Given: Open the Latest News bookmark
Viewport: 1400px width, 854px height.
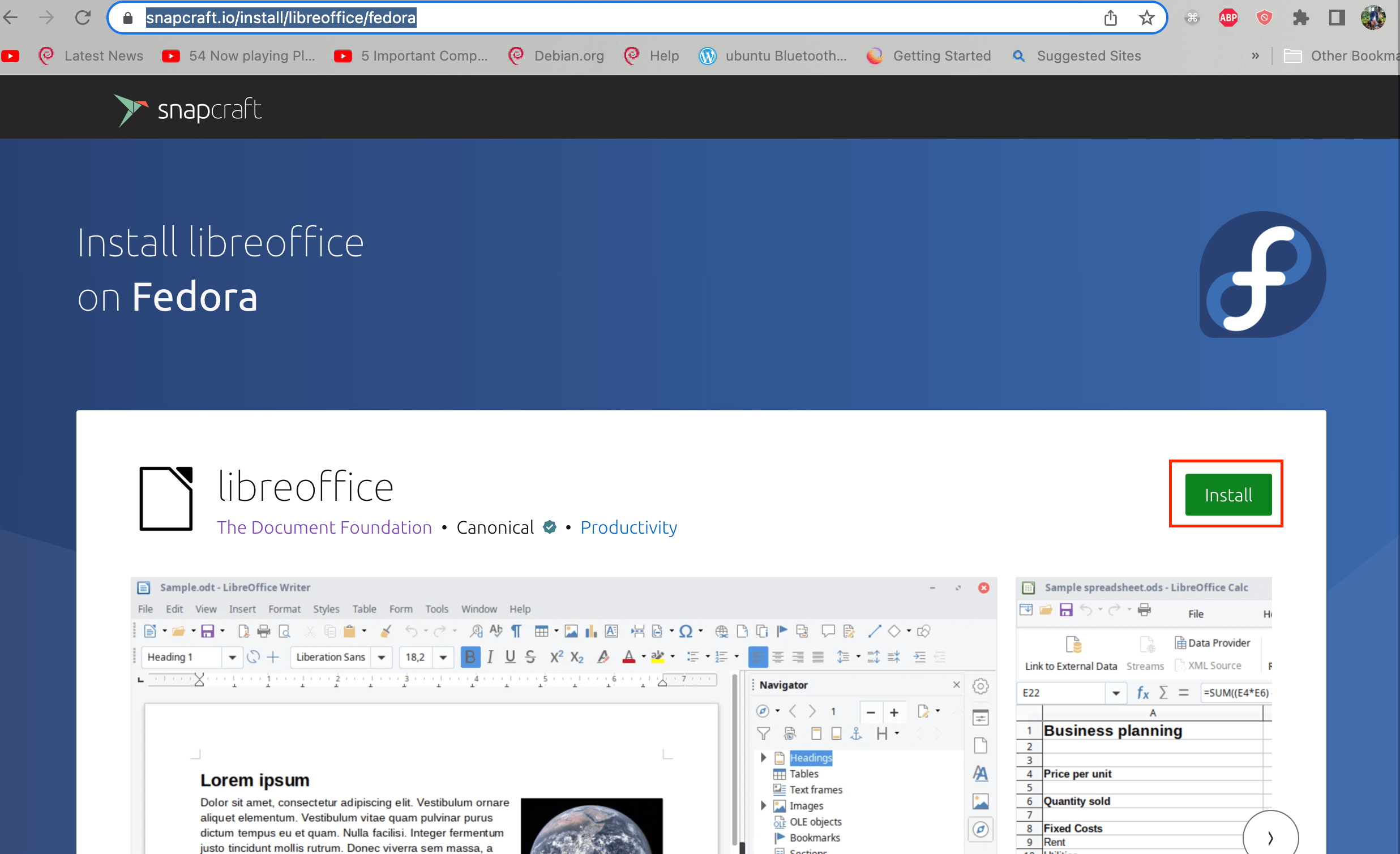Looking at the screenshot, I should [x=91, y=55].
